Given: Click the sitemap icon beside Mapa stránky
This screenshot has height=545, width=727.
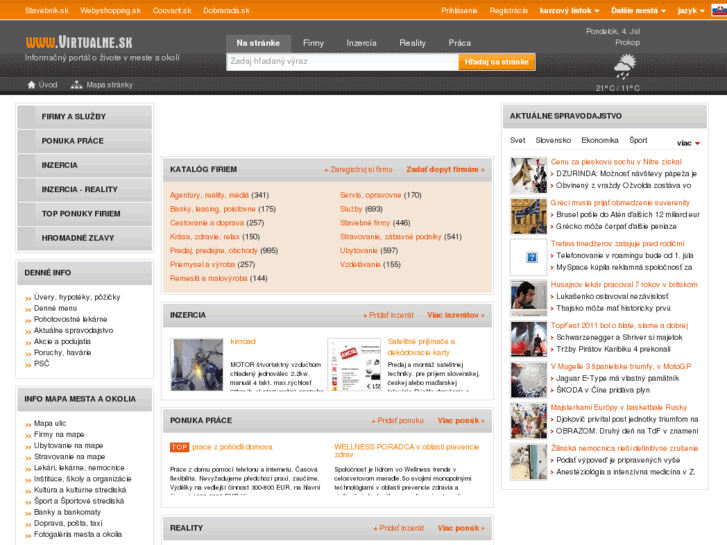Looking at the screenshot, I should pos(76,85).
